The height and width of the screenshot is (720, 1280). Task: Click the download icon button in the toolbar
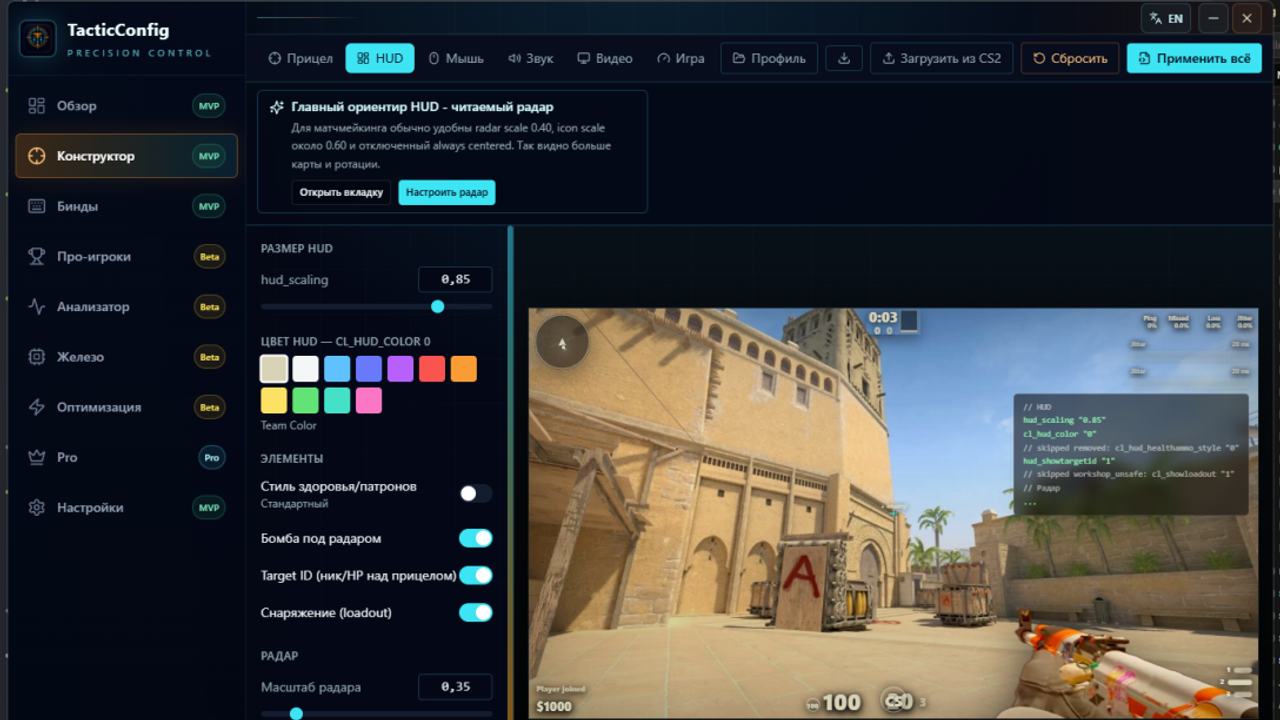click(x=844, y=58)
